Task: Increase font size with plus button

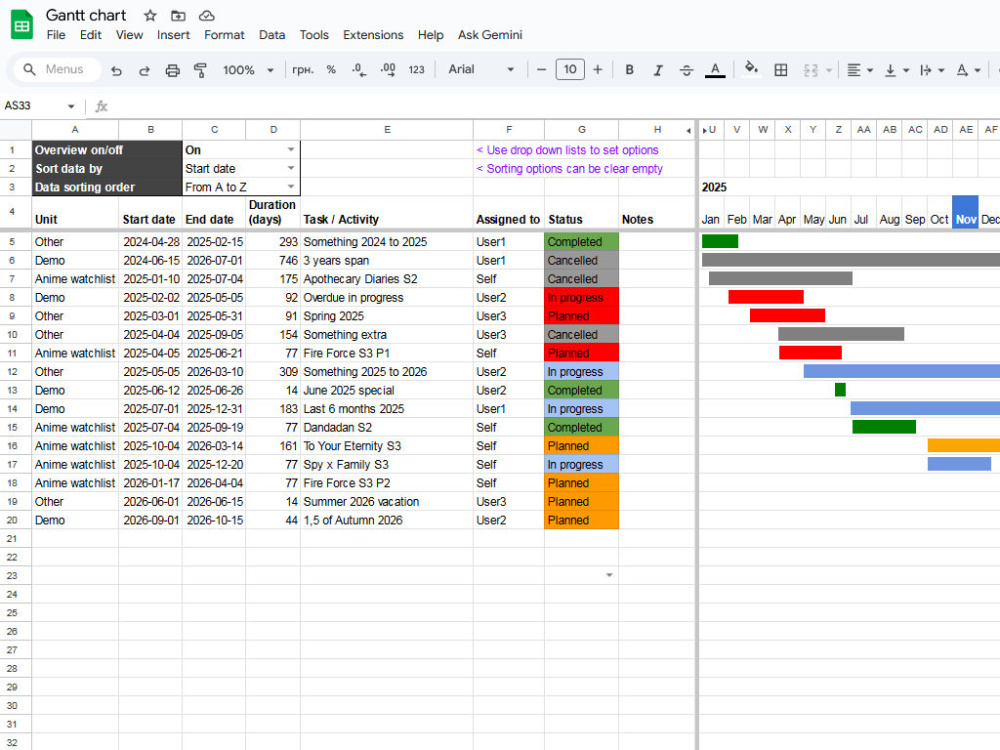Action: click(598, 70)
